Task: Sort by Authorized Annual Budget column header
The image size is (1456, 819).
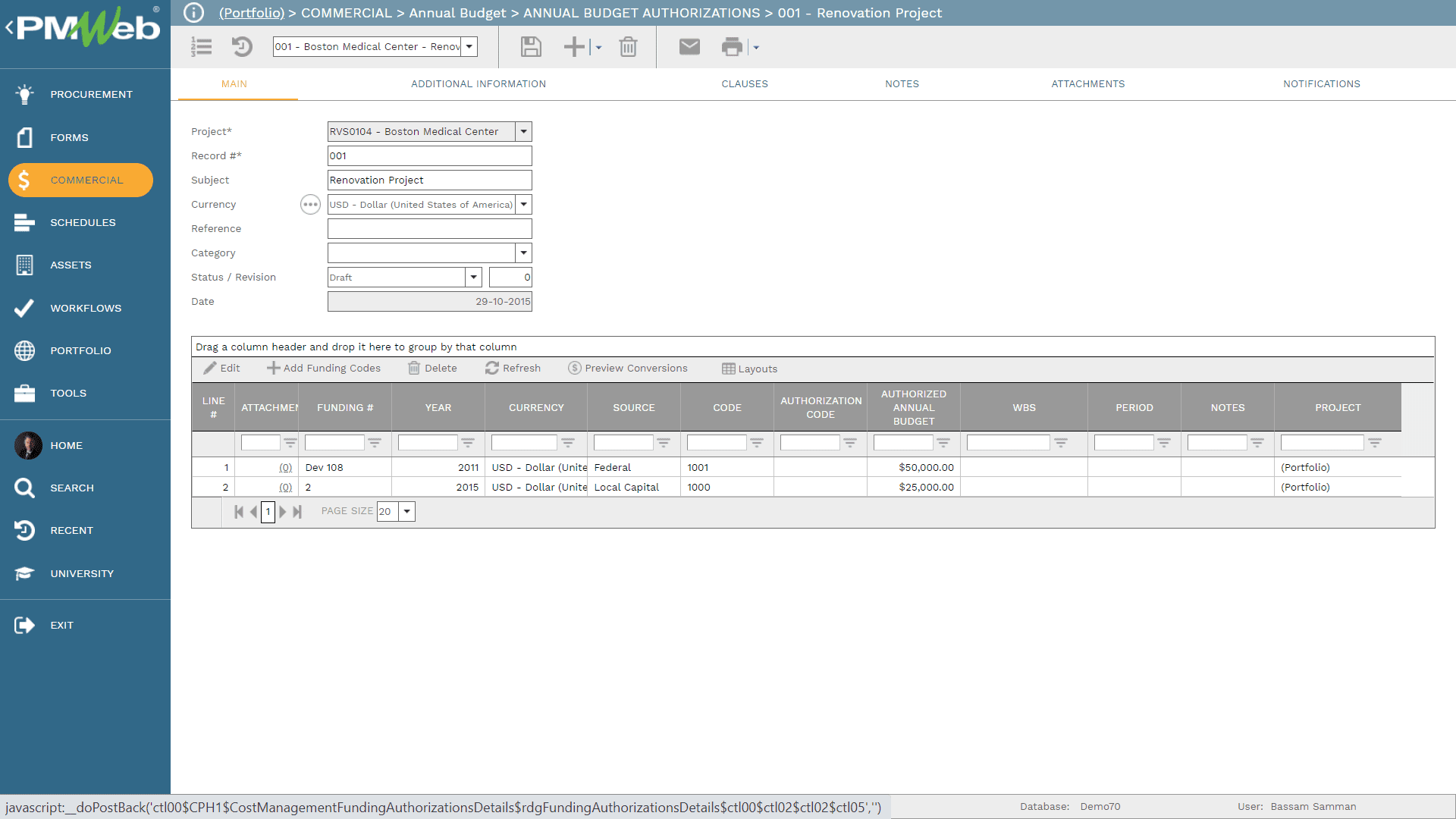Action: click(914, 407)
